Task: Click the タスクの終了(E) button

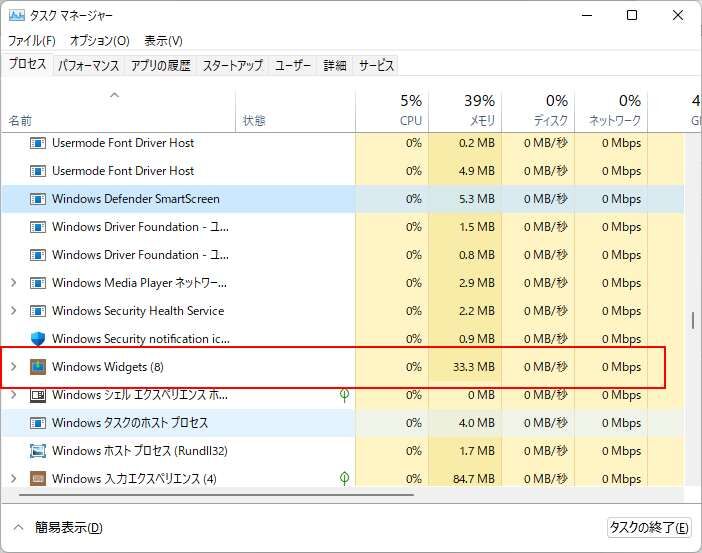Action: tap(649, 527)
